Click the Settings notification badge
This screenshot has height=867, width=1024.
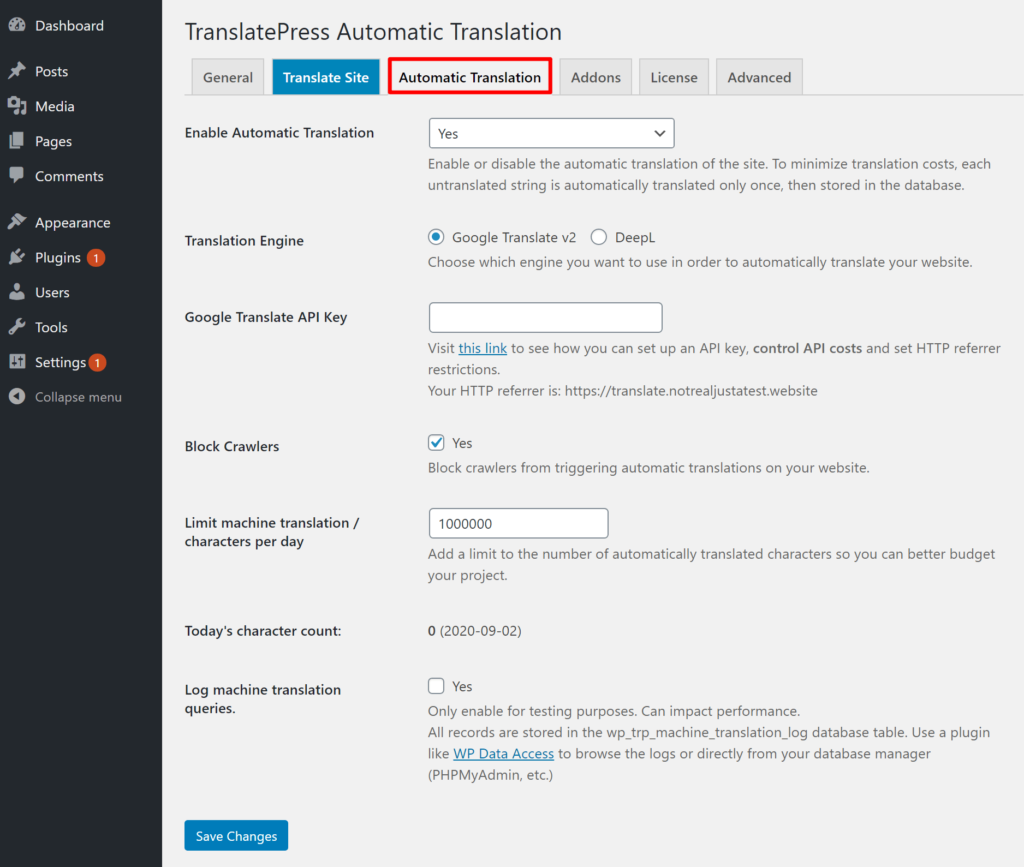point(97,362)
